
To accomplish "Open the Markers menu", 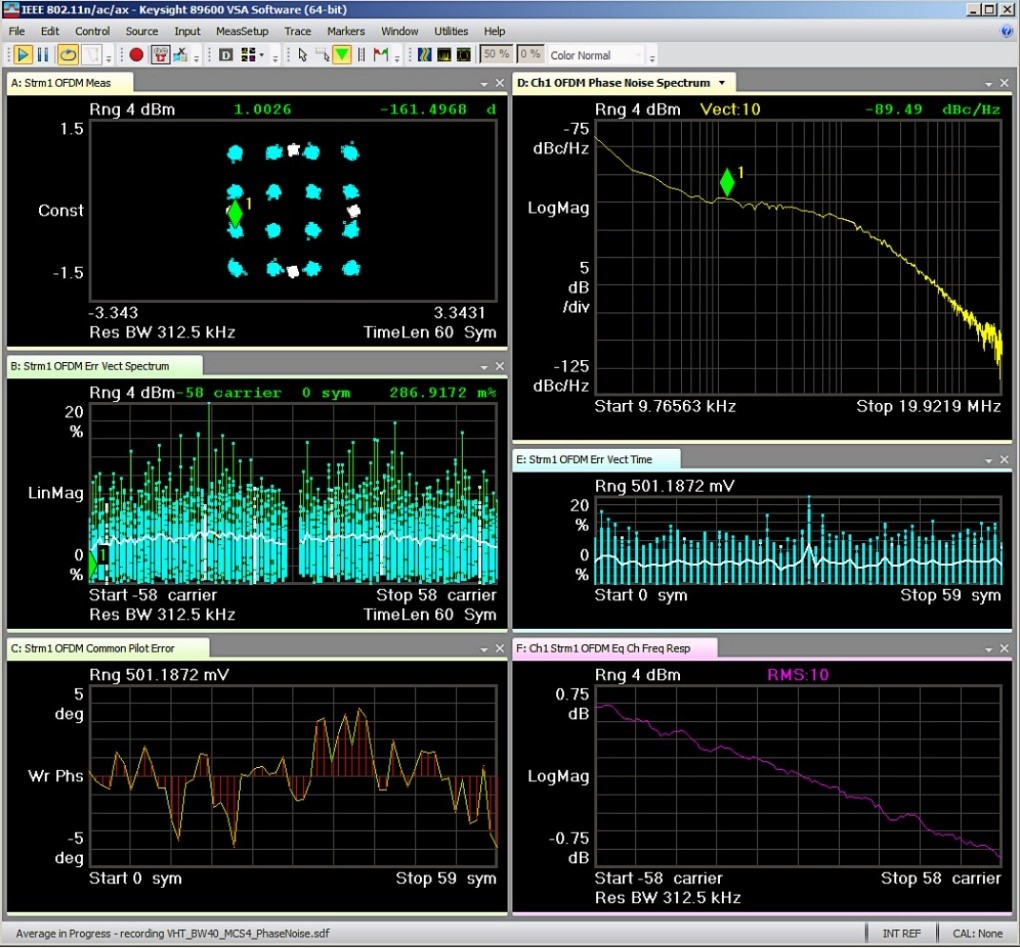I will click(x=347, y=31).
